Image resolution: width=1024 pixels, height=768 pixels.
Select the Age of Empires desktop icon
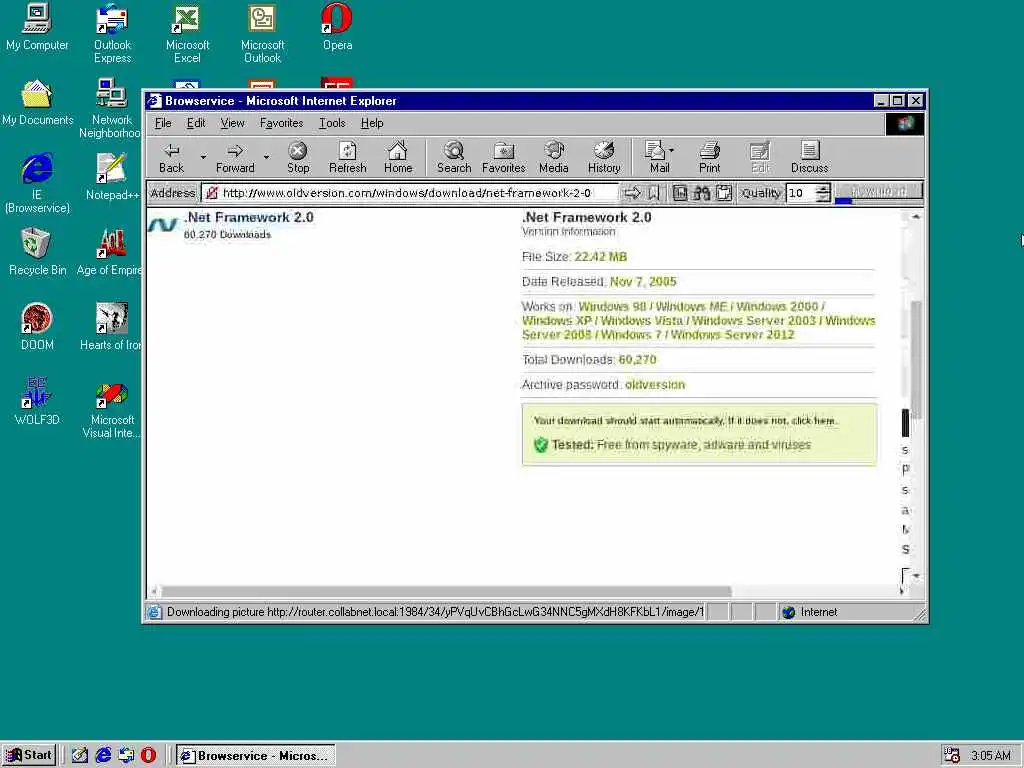(x=109, y=251)
